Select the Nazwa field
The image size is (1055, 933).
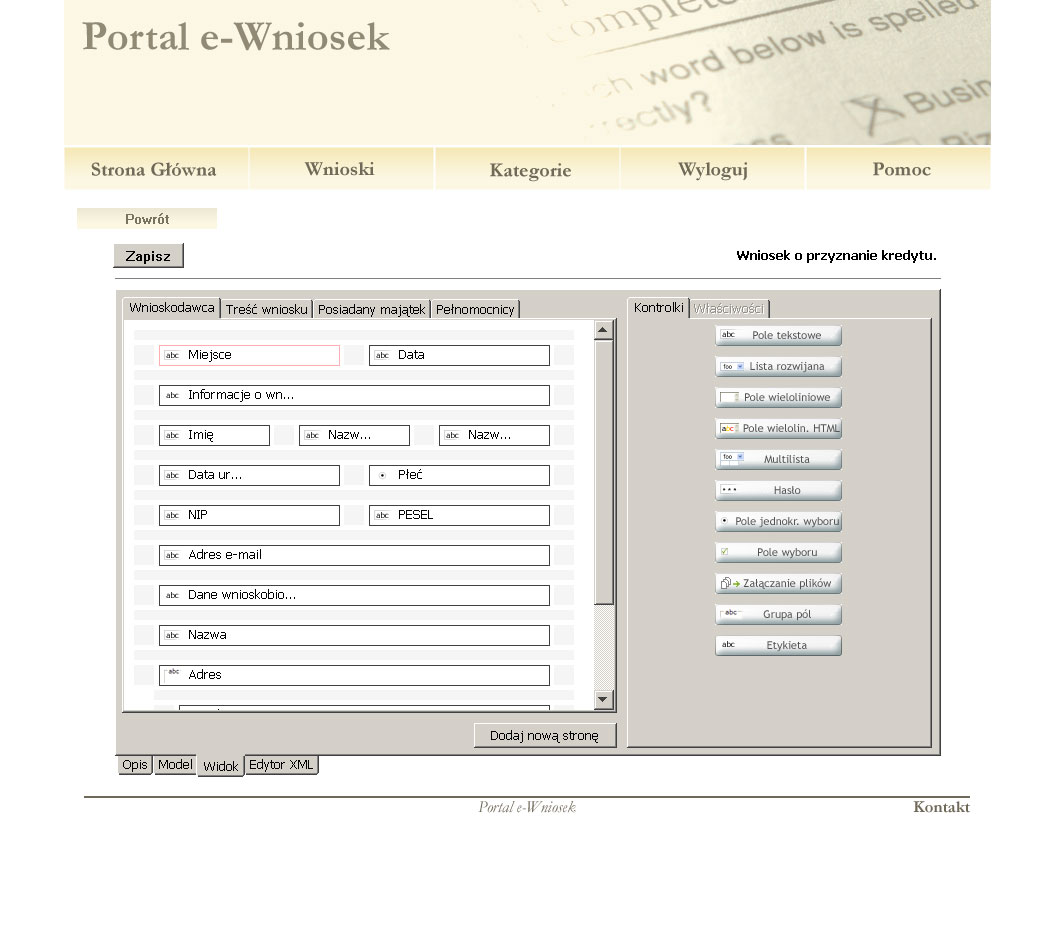click(x=354, y=635)
